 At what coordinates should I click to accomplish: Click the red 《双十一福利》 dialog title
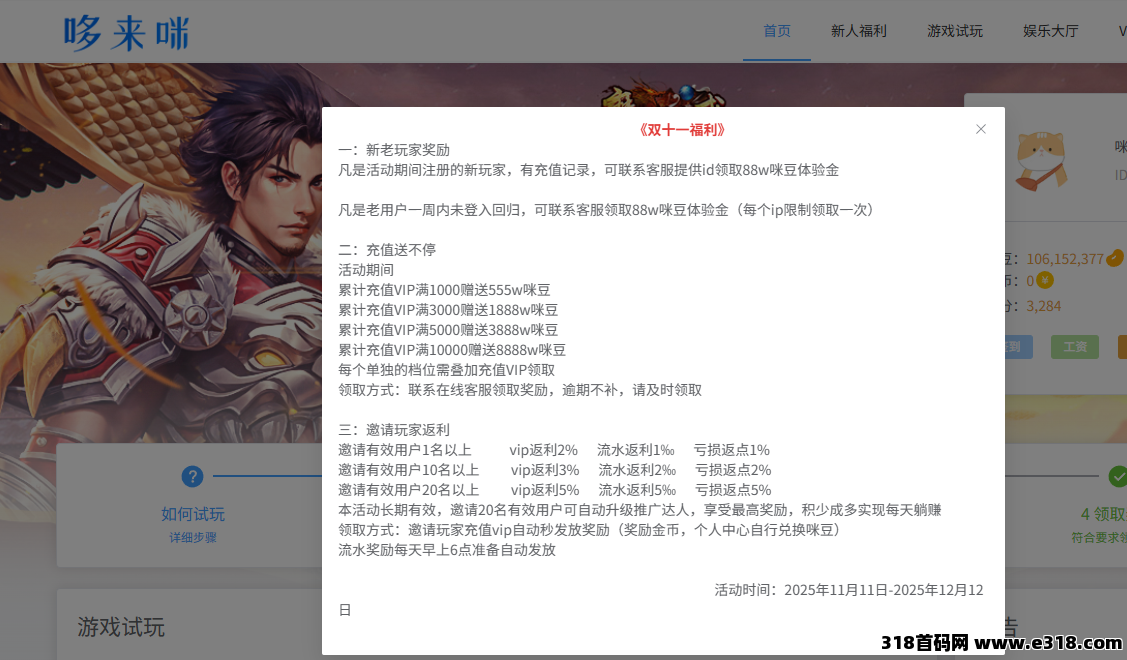(680, 130)
